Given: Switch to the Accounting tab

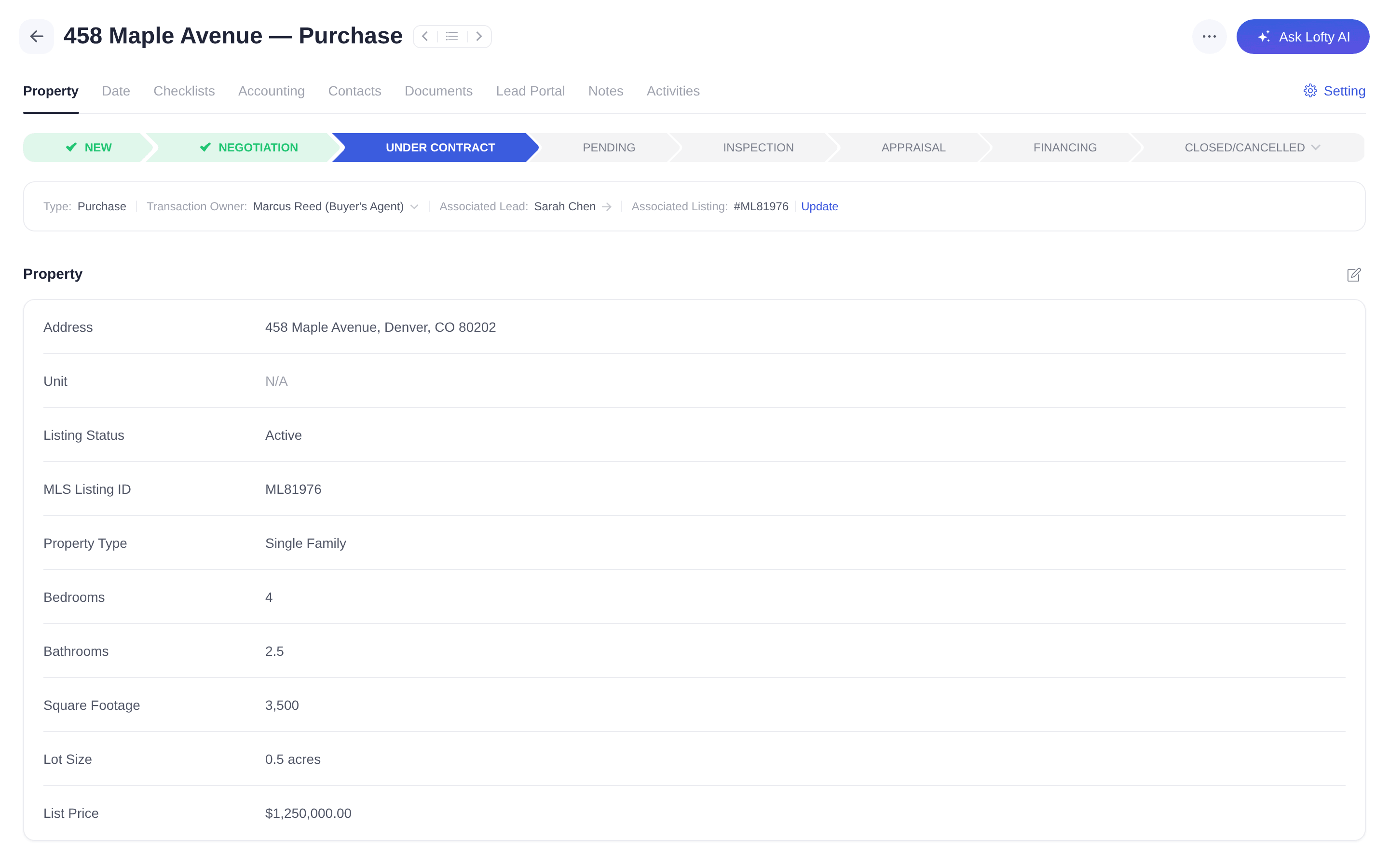Looking at the screenshot, I should [272, 91].
